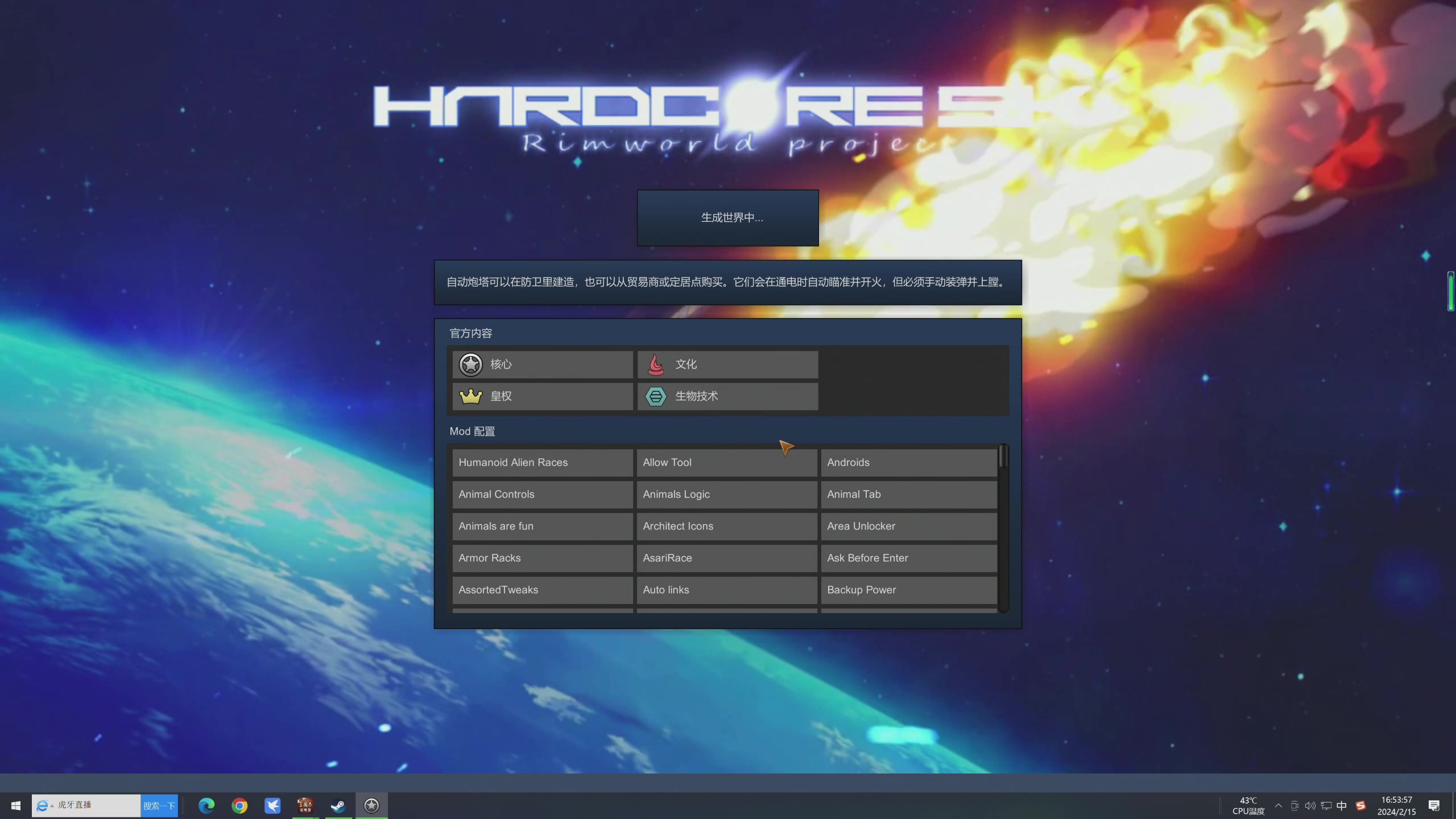Open the Windows Start menu
1456x819 pixels.
[16, 805]
